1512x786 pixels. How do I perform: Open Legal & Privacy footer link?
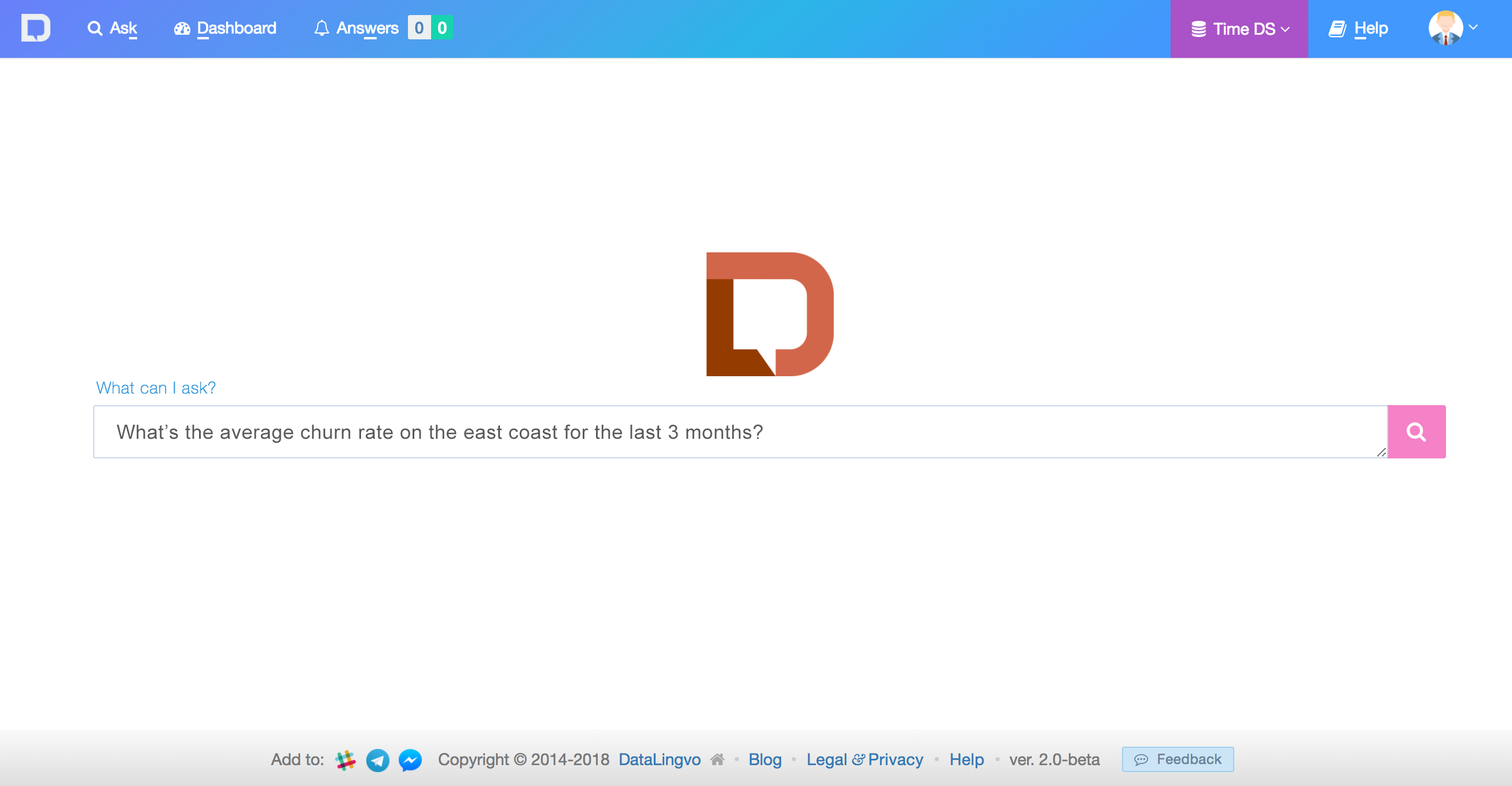click(x=864, y=759)
